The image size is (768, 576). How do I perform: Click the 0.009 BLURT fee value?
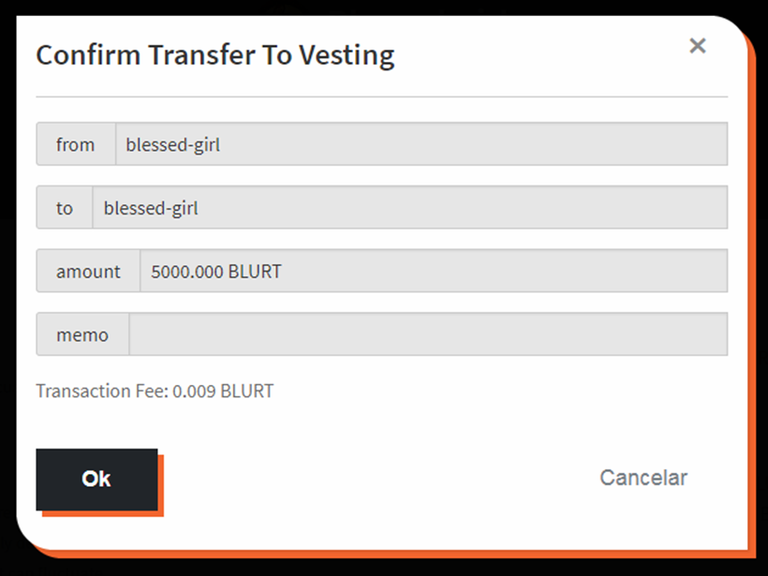[223, 391]
